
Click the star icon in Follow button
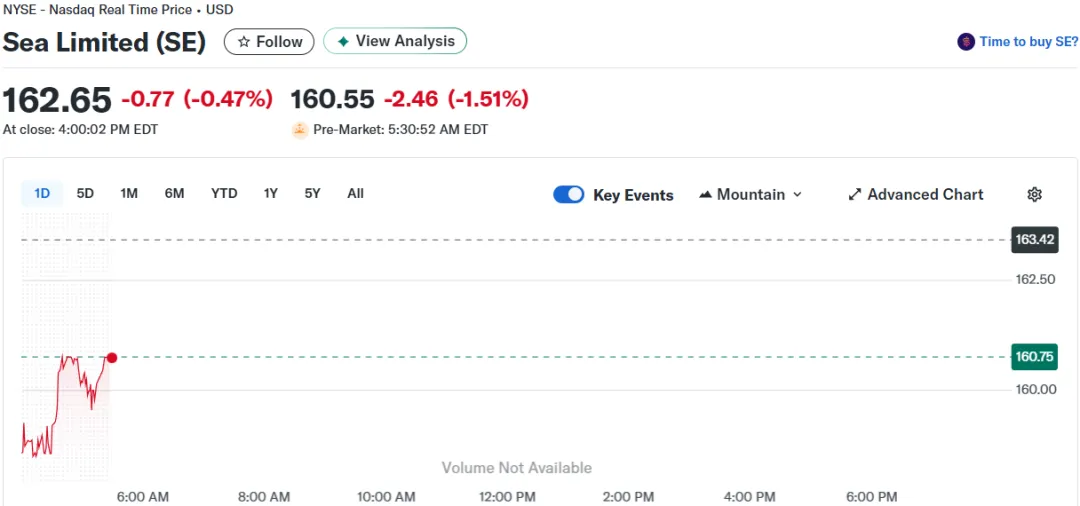click(x=244, y=42)
